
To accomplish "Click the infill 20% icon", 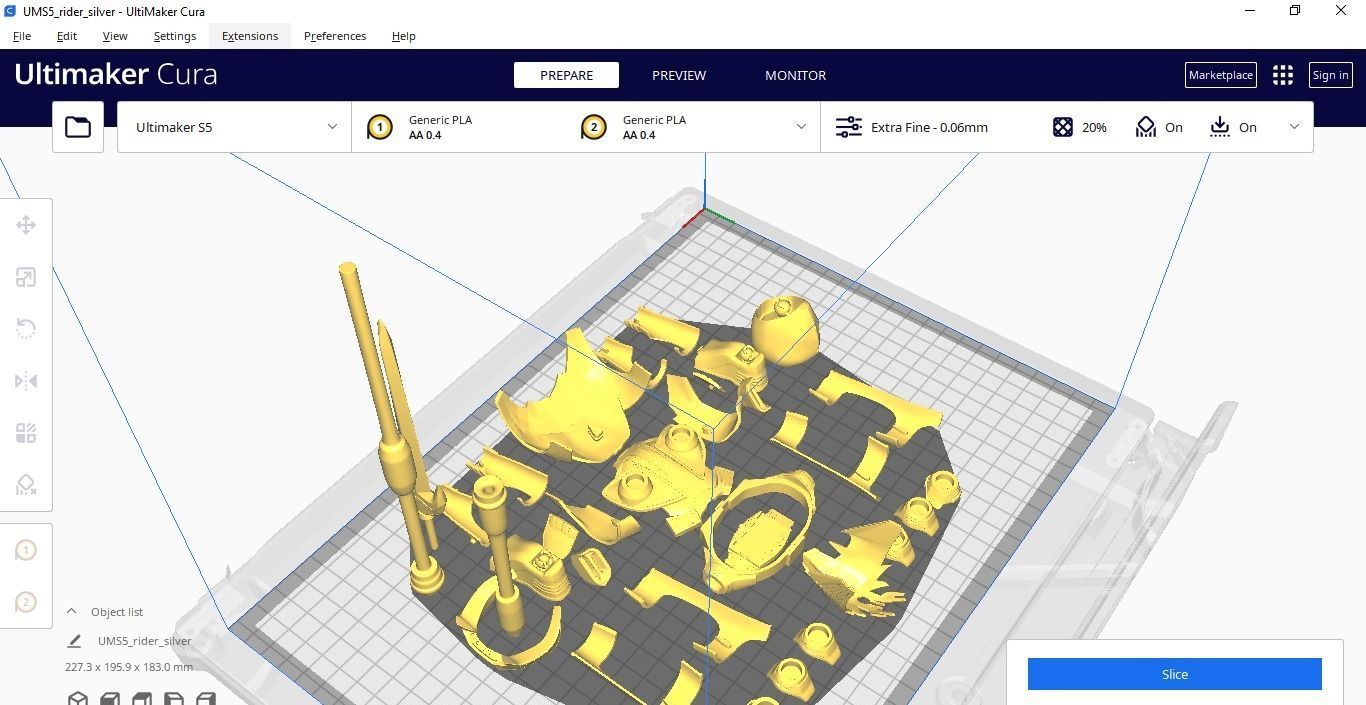I will 1063,127.
